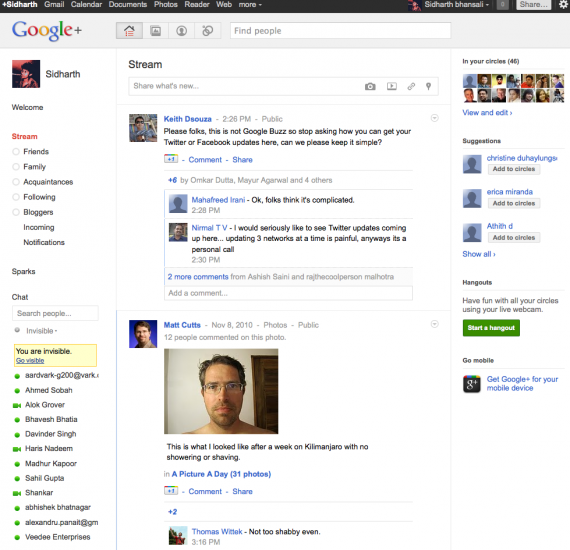
Task: Open Incoming in left sidebar
Action: coord(39,227)
